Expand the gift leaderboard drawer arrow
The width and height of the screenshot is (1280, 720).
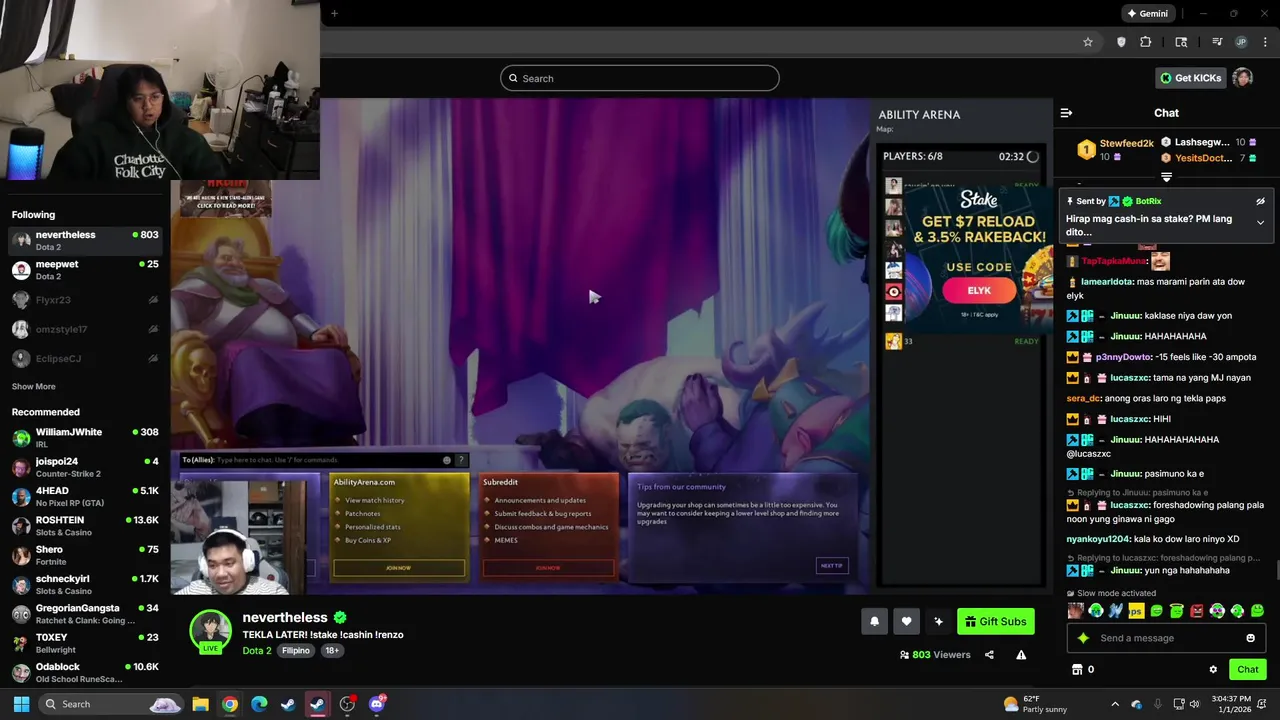[x=1166, y=177]
